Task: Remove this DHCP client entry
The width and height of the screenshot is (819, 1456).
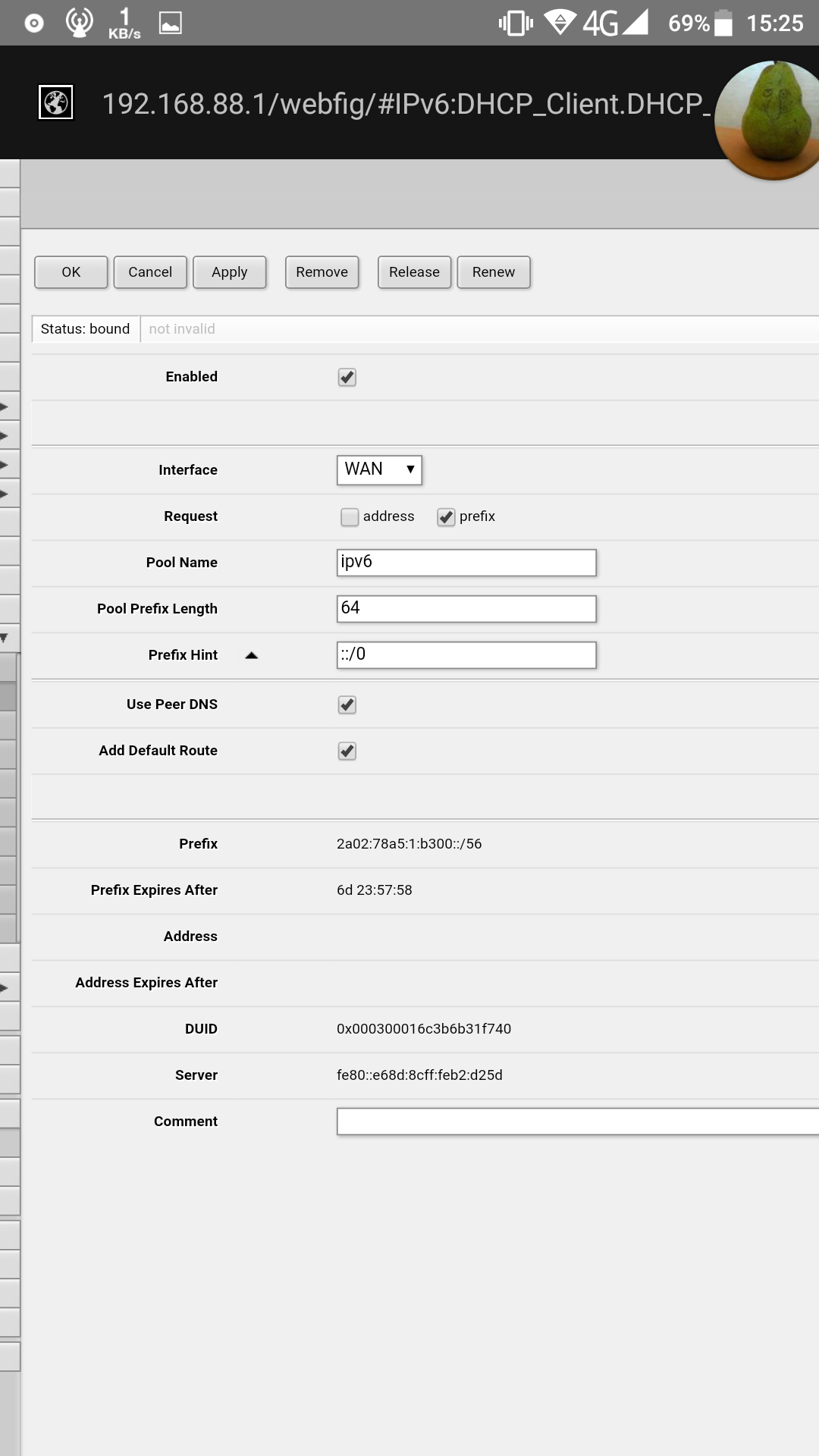Action: [322, 272]
